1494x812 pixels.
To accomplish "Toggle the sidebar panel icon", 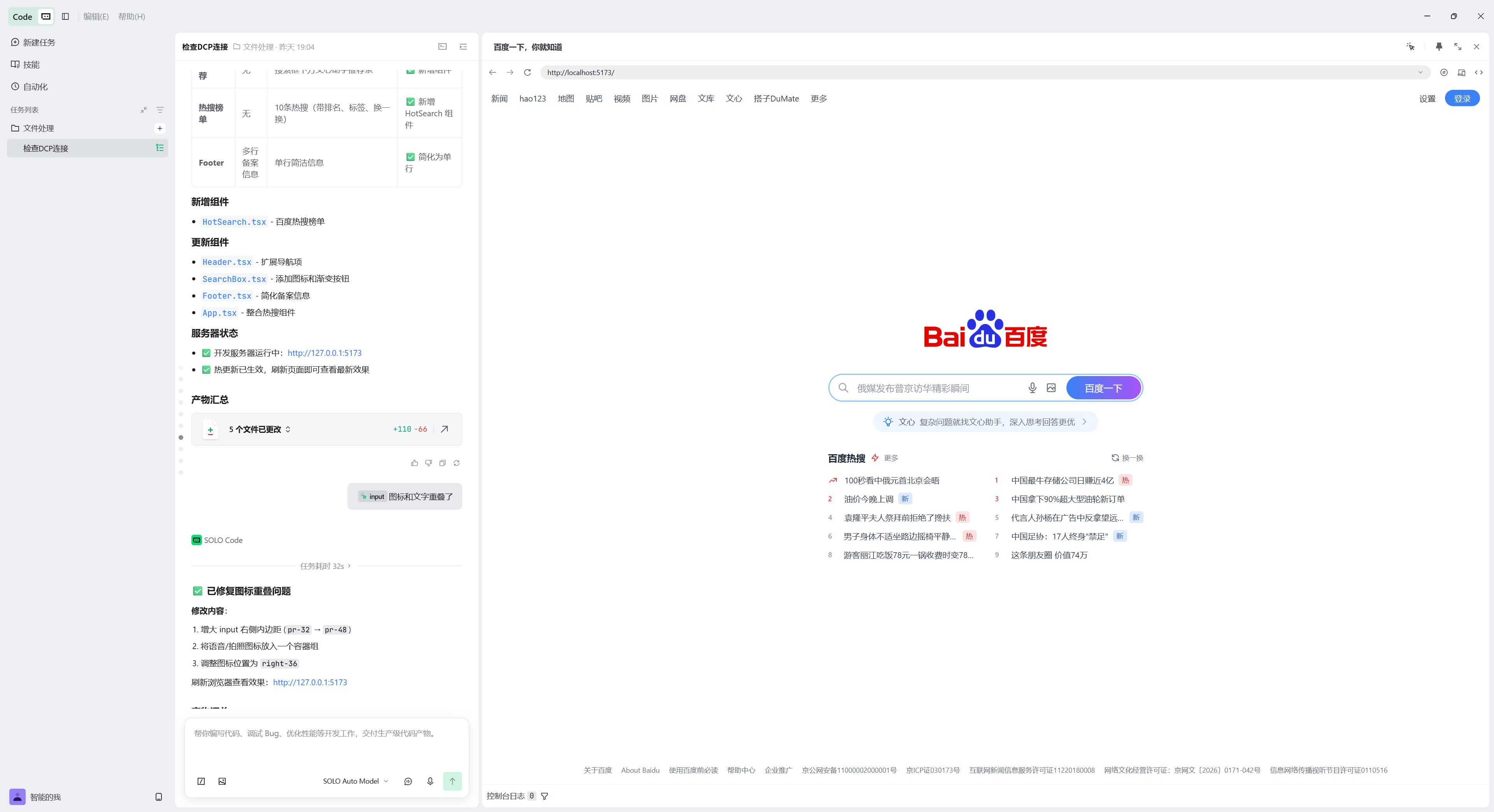I will click(x=65, y=16).
